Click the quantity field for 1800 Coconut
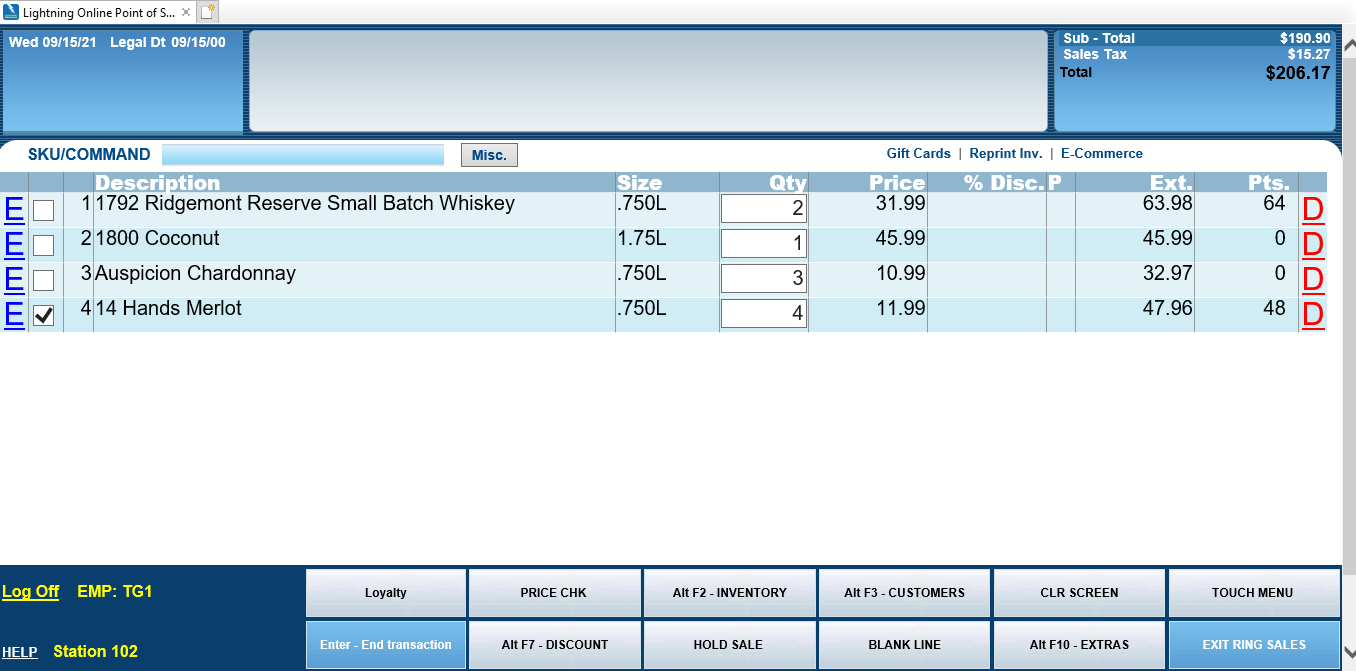This screenshot has height=671, width=1356. point(764,243)
